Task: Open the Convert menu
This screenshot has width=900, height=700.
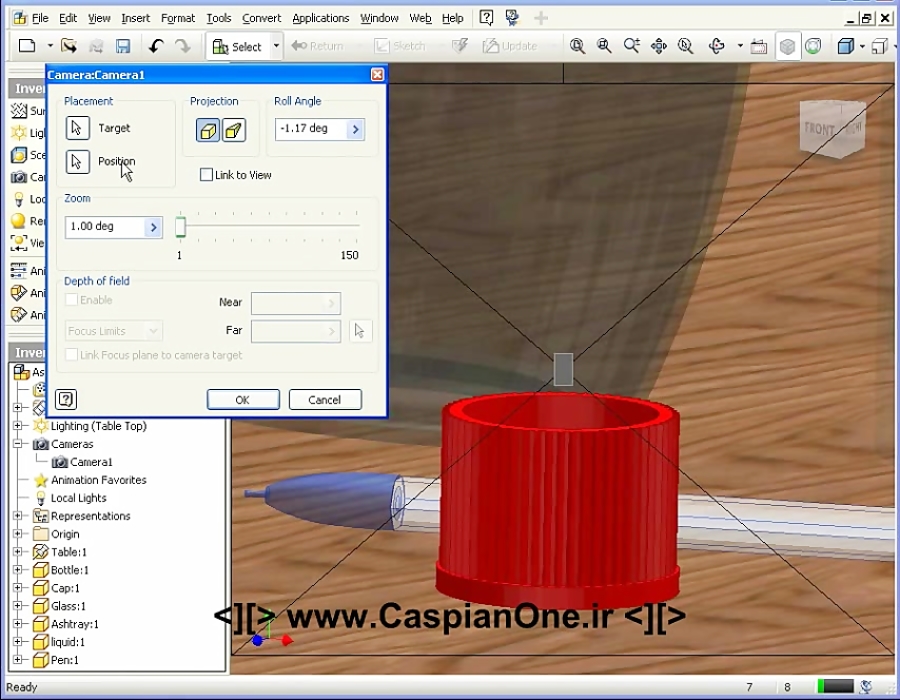Action: point(261,17)
